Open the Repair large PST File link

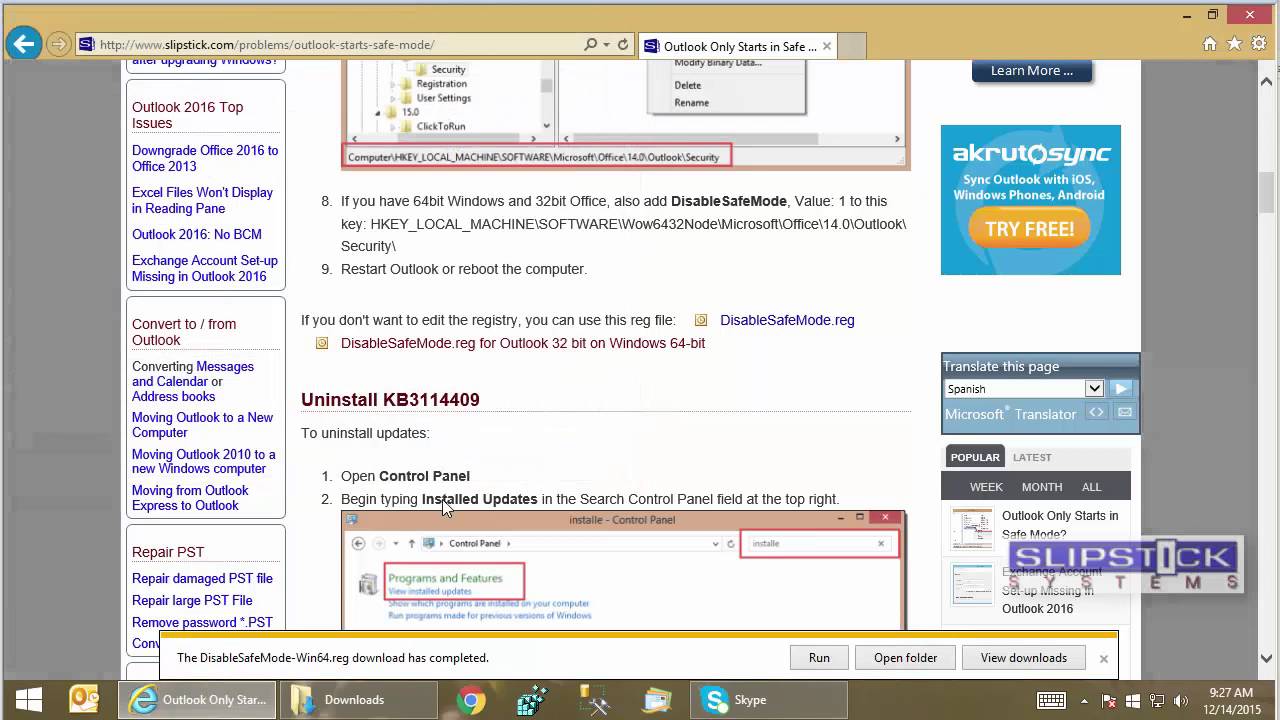click(192, 600)
